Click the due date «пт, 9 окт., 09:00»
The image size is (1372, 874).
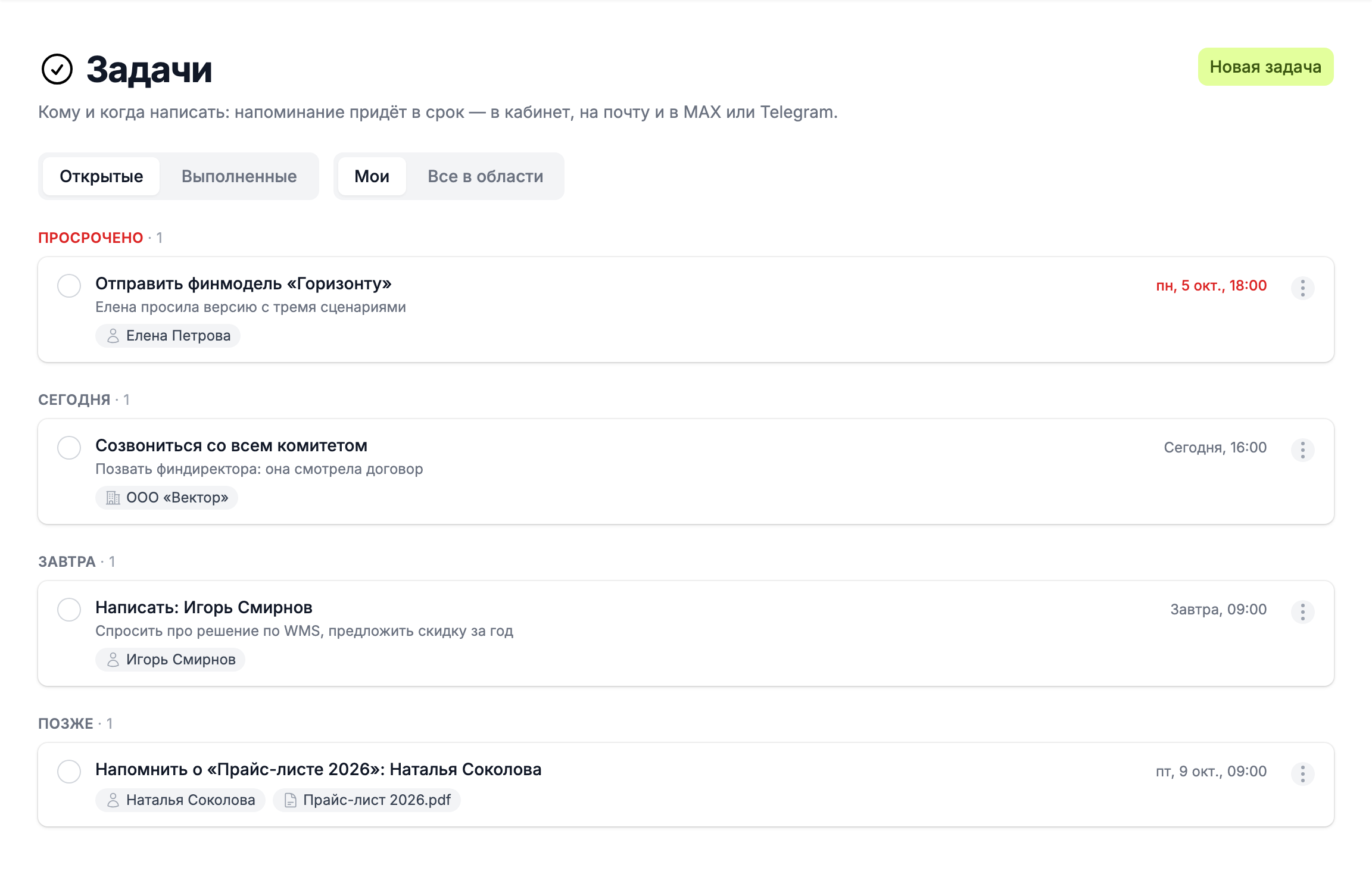pyautogui.click(x=1211, y=772)
